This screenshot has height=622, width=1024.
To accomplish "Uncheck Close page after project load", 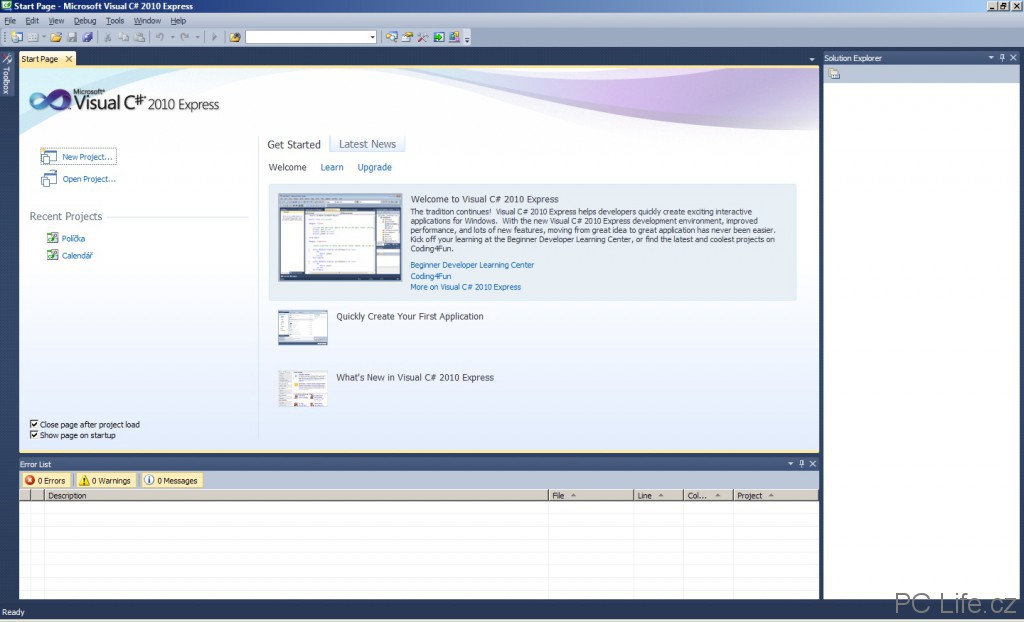I will (34, 424).
